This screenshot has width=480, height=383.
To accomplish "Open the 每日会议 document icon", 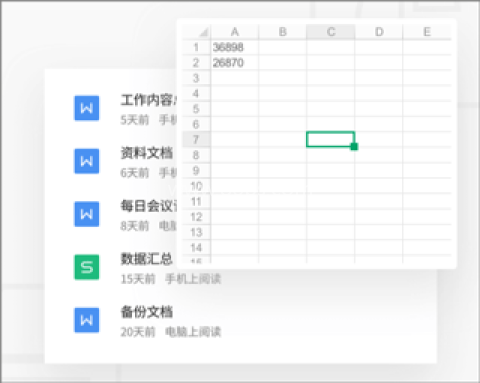I will [x=86, y=214].
